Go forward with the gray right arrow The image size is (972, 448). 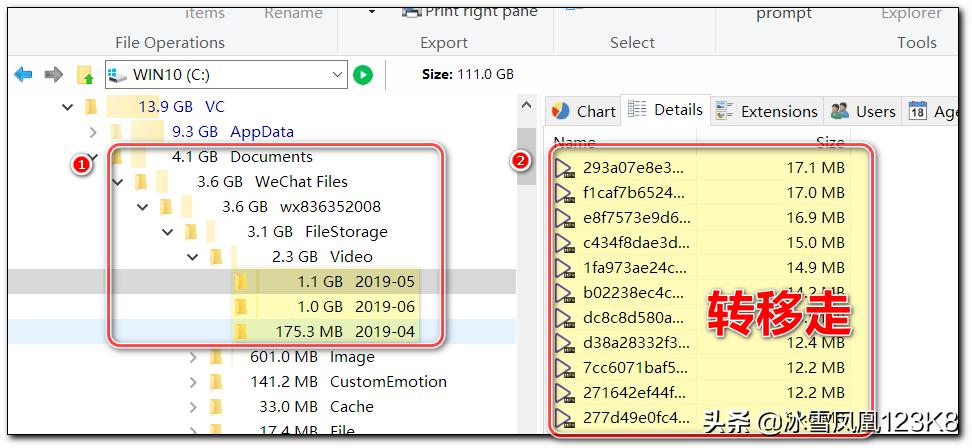54,75
